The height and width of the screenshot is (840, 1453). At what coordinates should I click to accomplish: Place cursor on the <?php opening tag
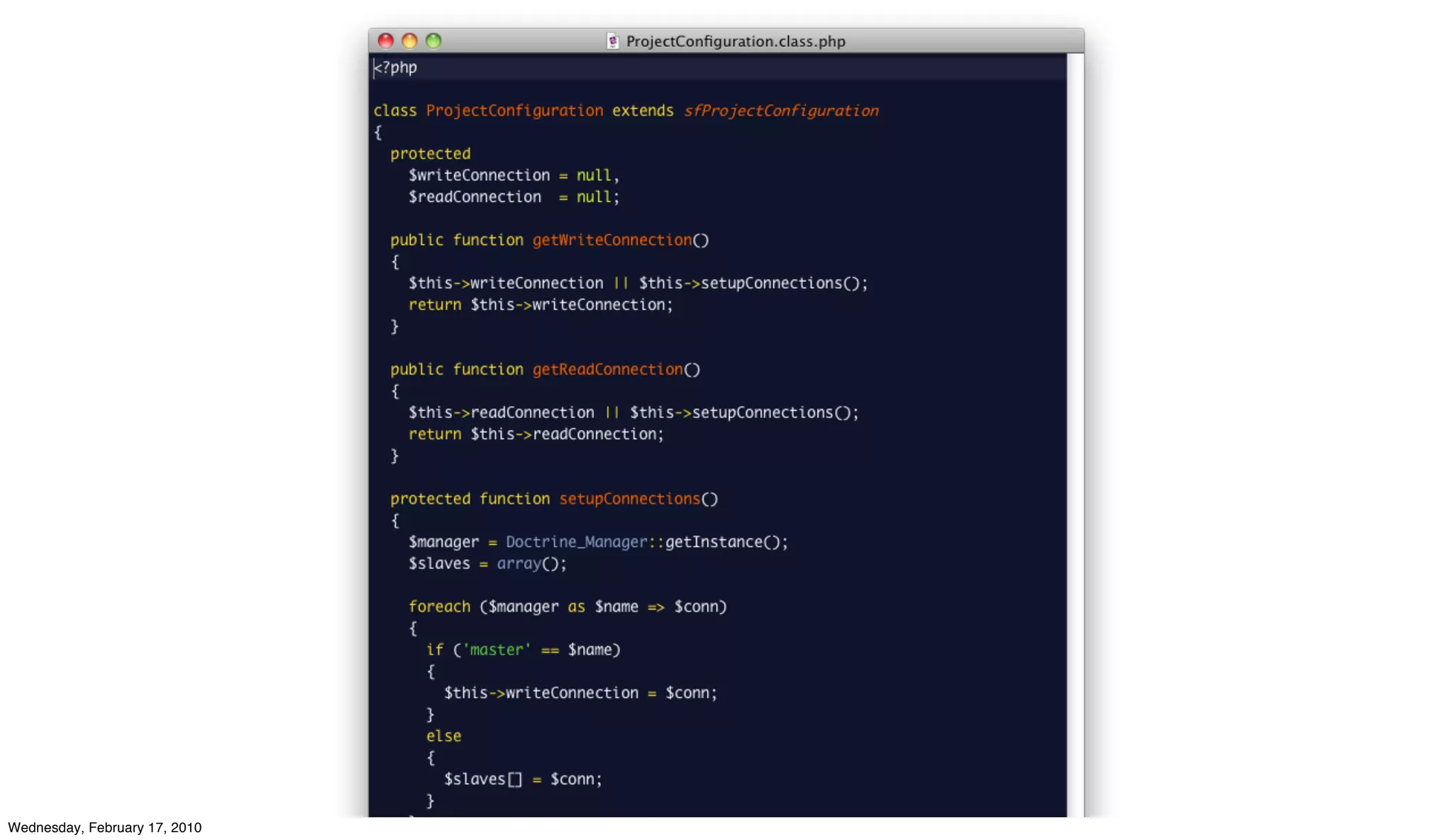point(396,68)
